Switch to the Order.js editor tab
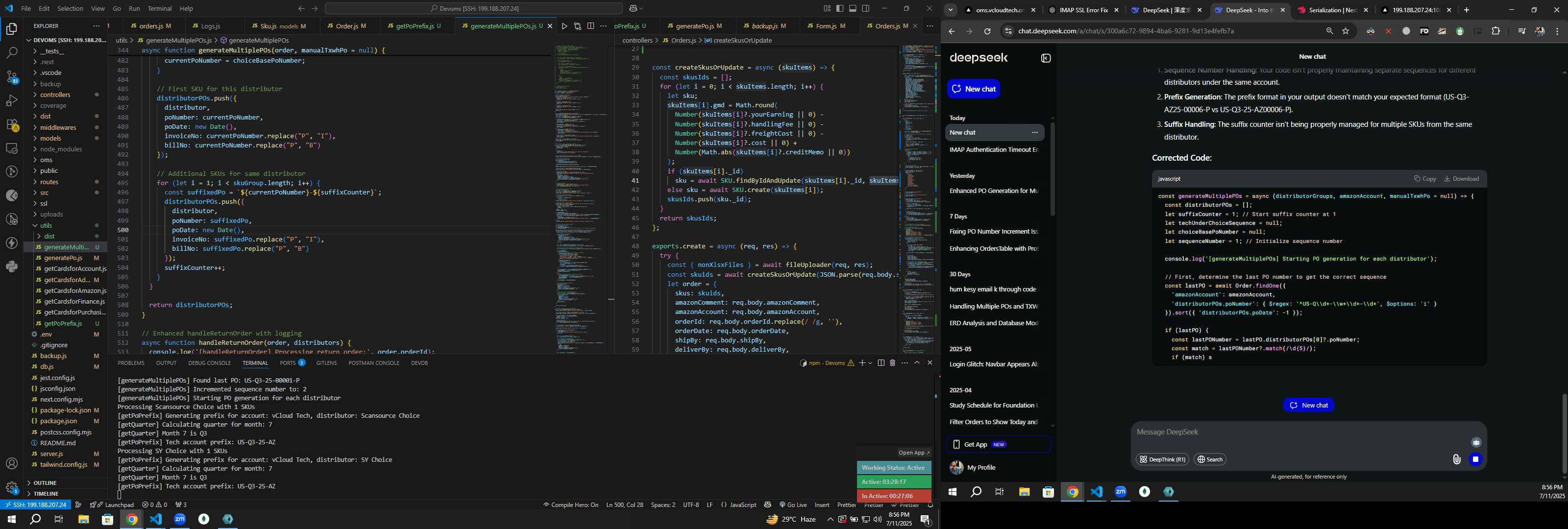The height and width of the screenshot is (529, 1568). pyautogui.click(x=346, y=26)
